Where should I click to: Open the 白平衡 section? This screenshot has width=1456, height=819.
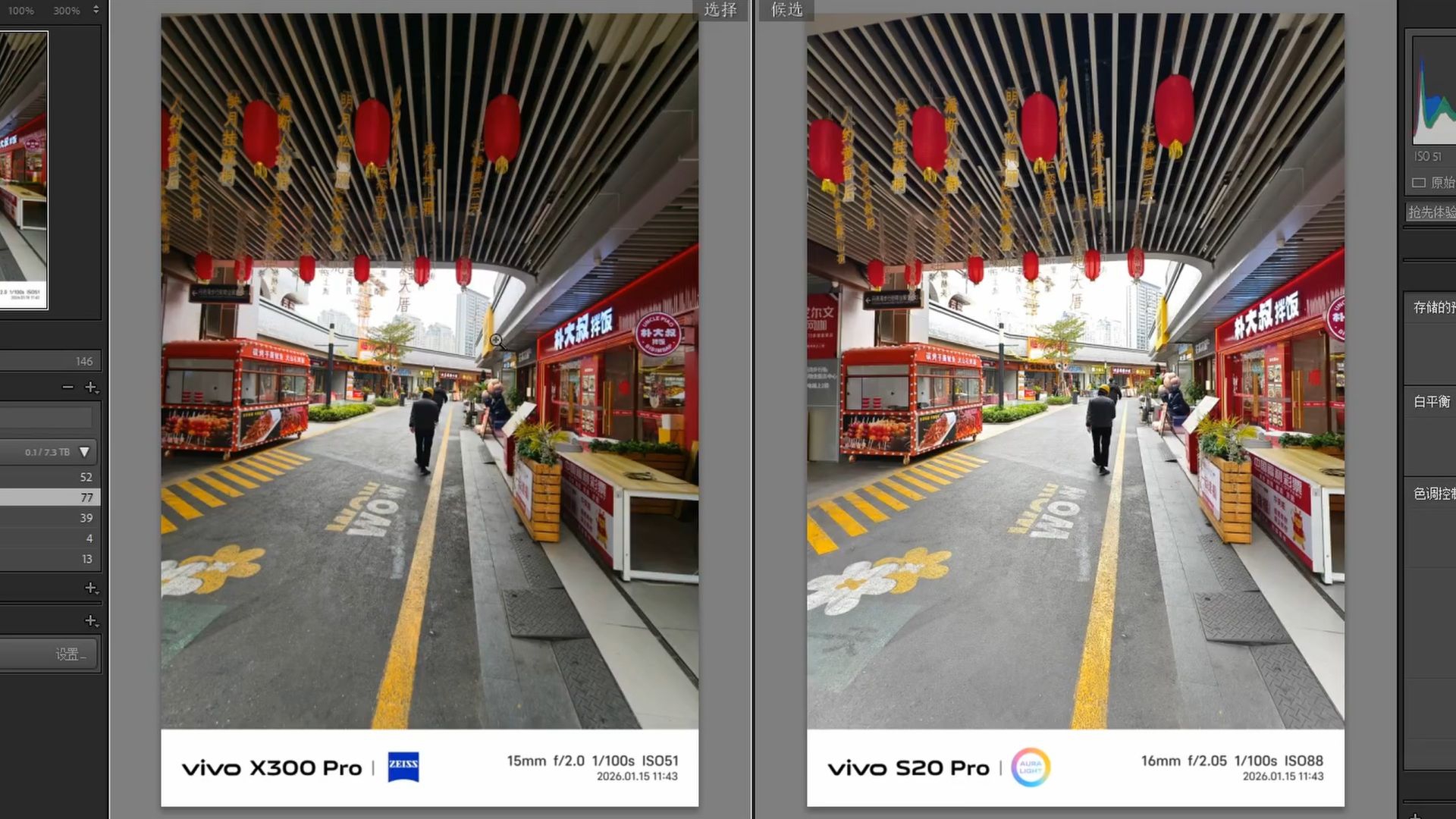(1431, 402)
